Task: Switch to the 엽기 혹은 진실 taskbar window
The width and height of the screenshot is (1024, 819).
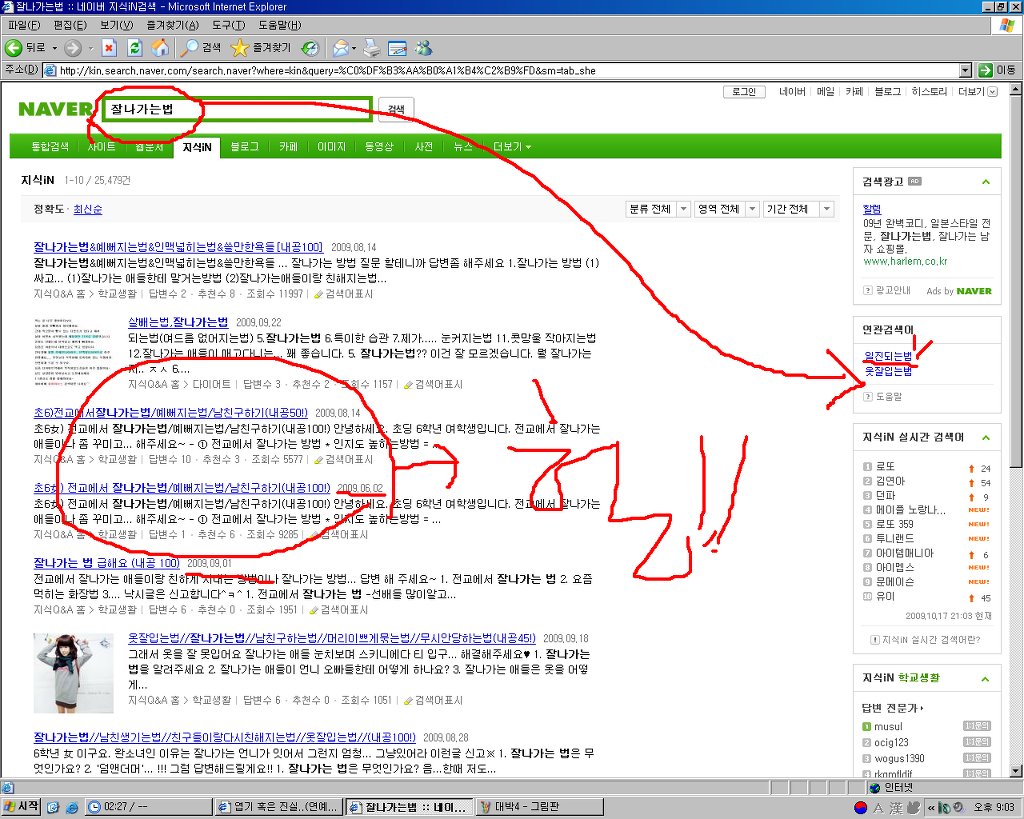Action: (x=279, y=807)
